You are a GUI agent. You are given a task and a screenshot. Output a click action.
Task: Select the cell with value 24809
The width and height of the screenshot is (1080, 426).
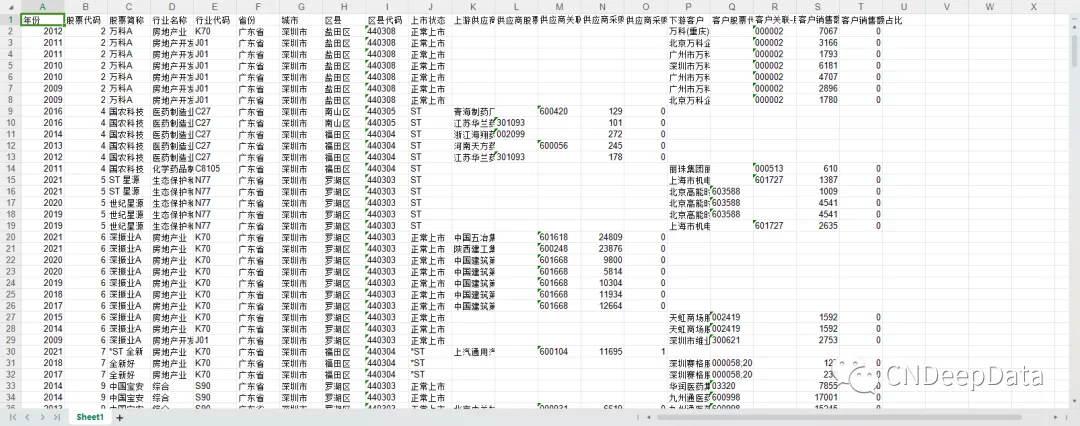pyautogui.click(x=603, y=237)
